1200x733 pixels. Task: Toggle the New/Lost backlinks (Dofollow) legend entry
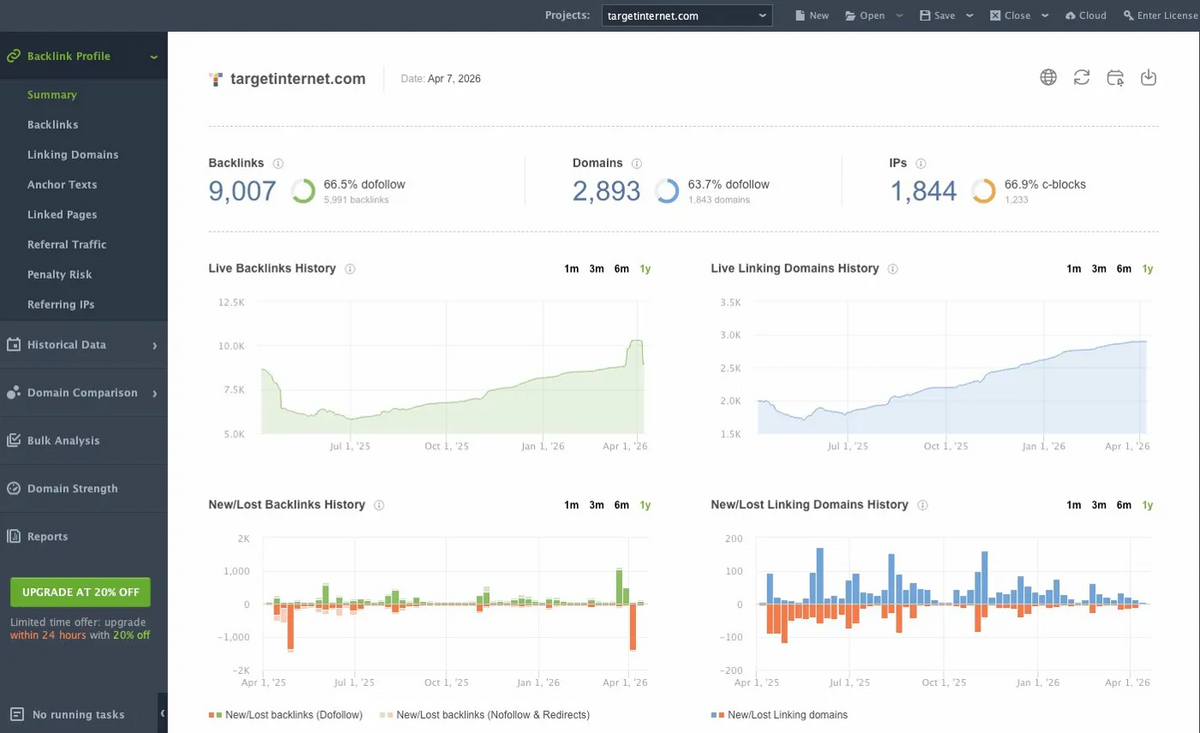click(286, 715)
